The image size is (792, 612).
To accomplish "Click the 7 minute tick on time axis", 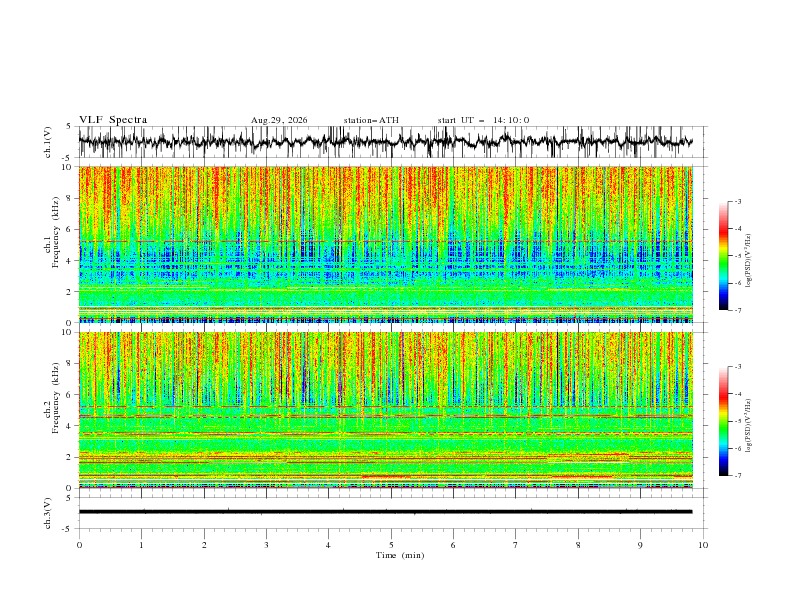I will point(516,545).
